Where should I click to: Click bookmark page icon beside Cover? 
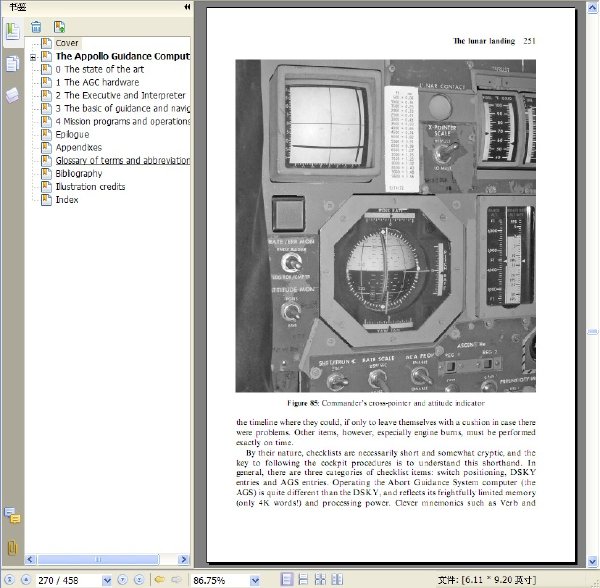coord(46,43)
